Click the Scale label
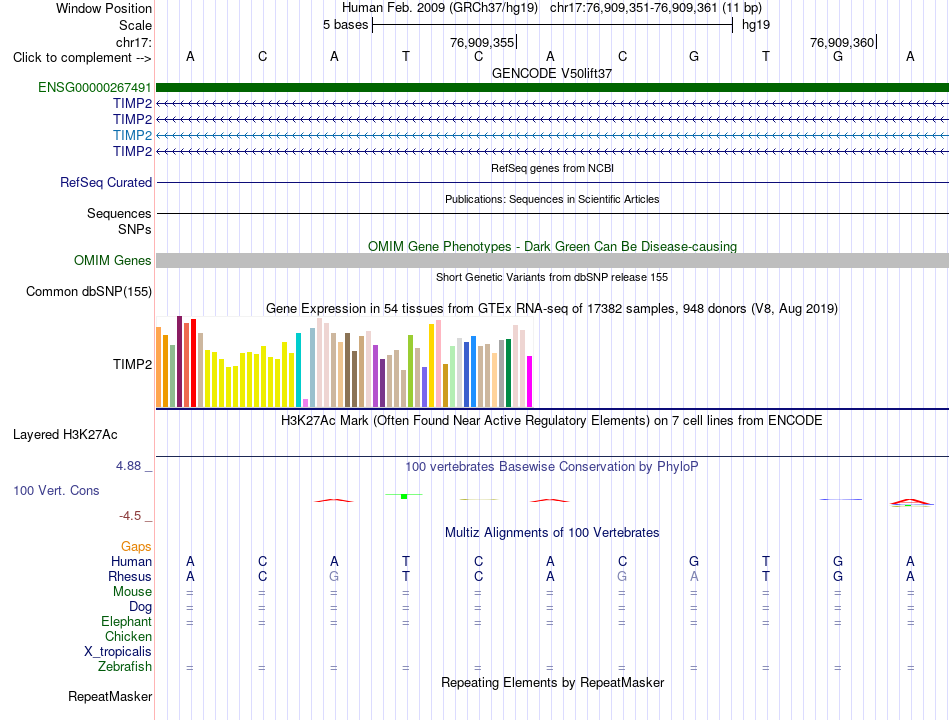 [x=135, y=25]
